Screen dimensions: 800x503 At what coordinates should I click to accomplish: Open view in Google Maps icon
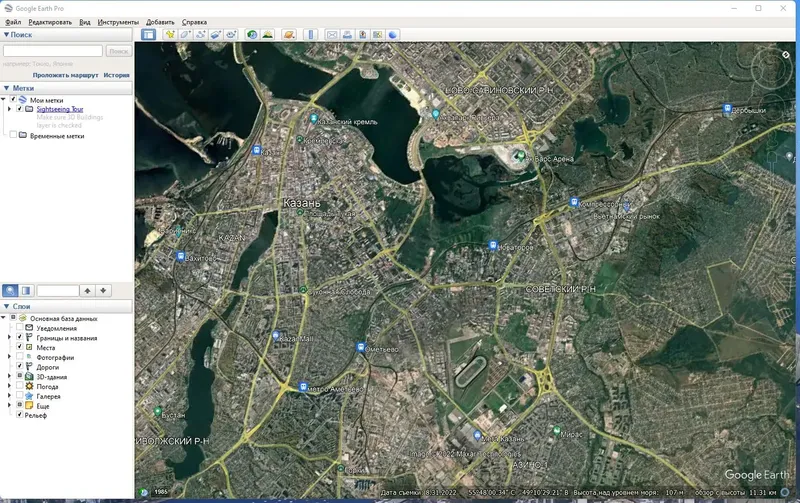pyautogui.click(x=378, y=35)
